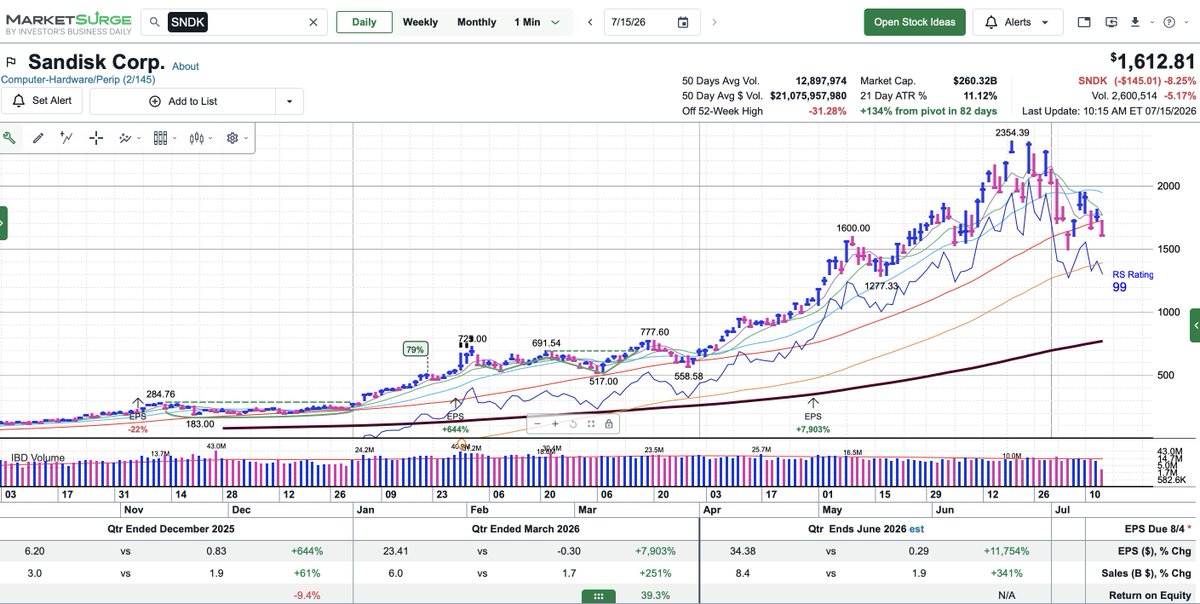Expand the Add to List dropdown arrow
Viewport: 1200px width, 604px height.
289,101
